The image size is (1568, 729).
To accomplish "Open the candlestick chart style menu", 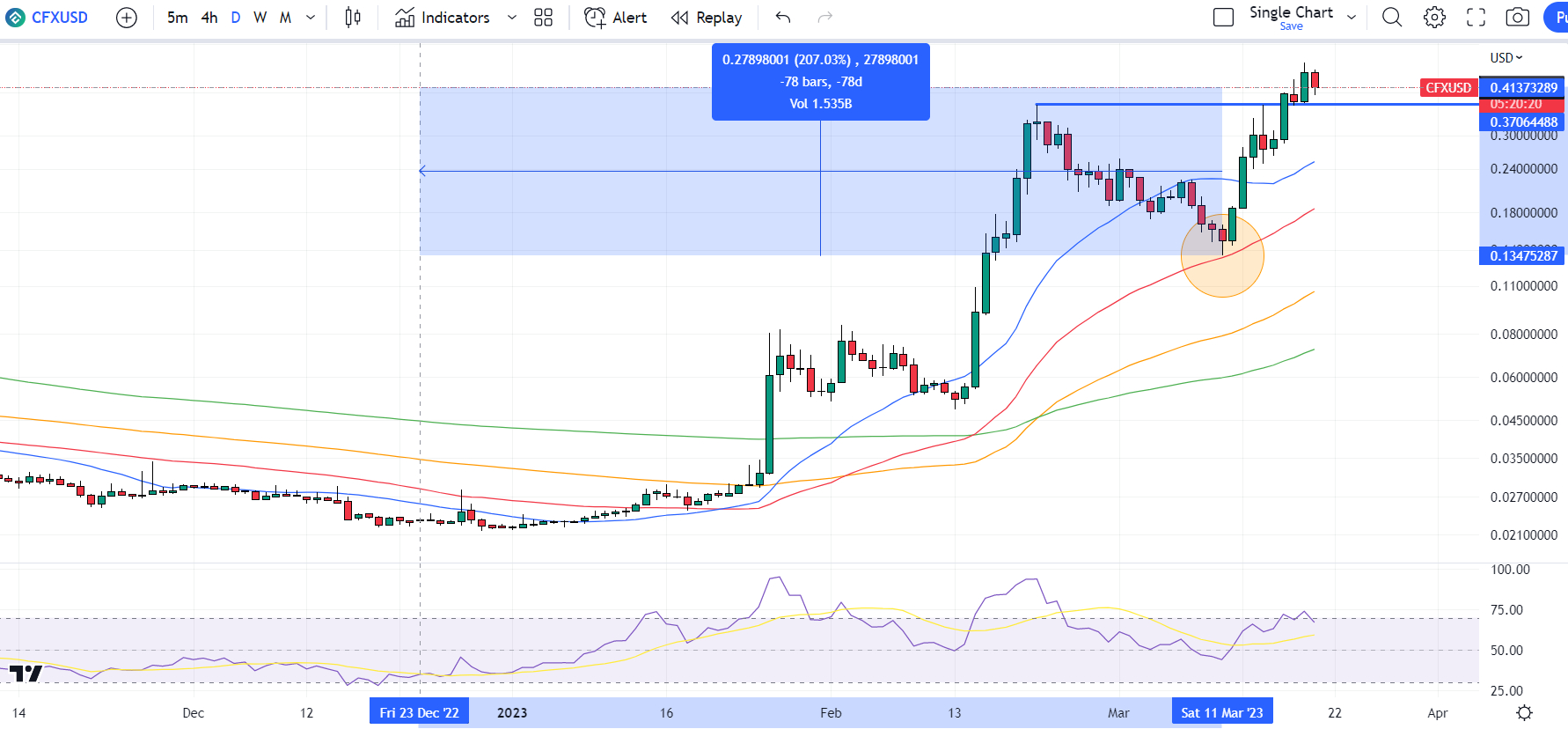I will click(x=353, y=18).
